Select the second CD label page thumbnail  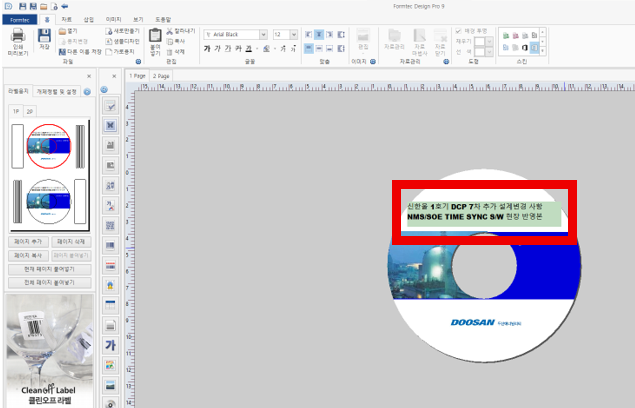[x=49, y=202]
